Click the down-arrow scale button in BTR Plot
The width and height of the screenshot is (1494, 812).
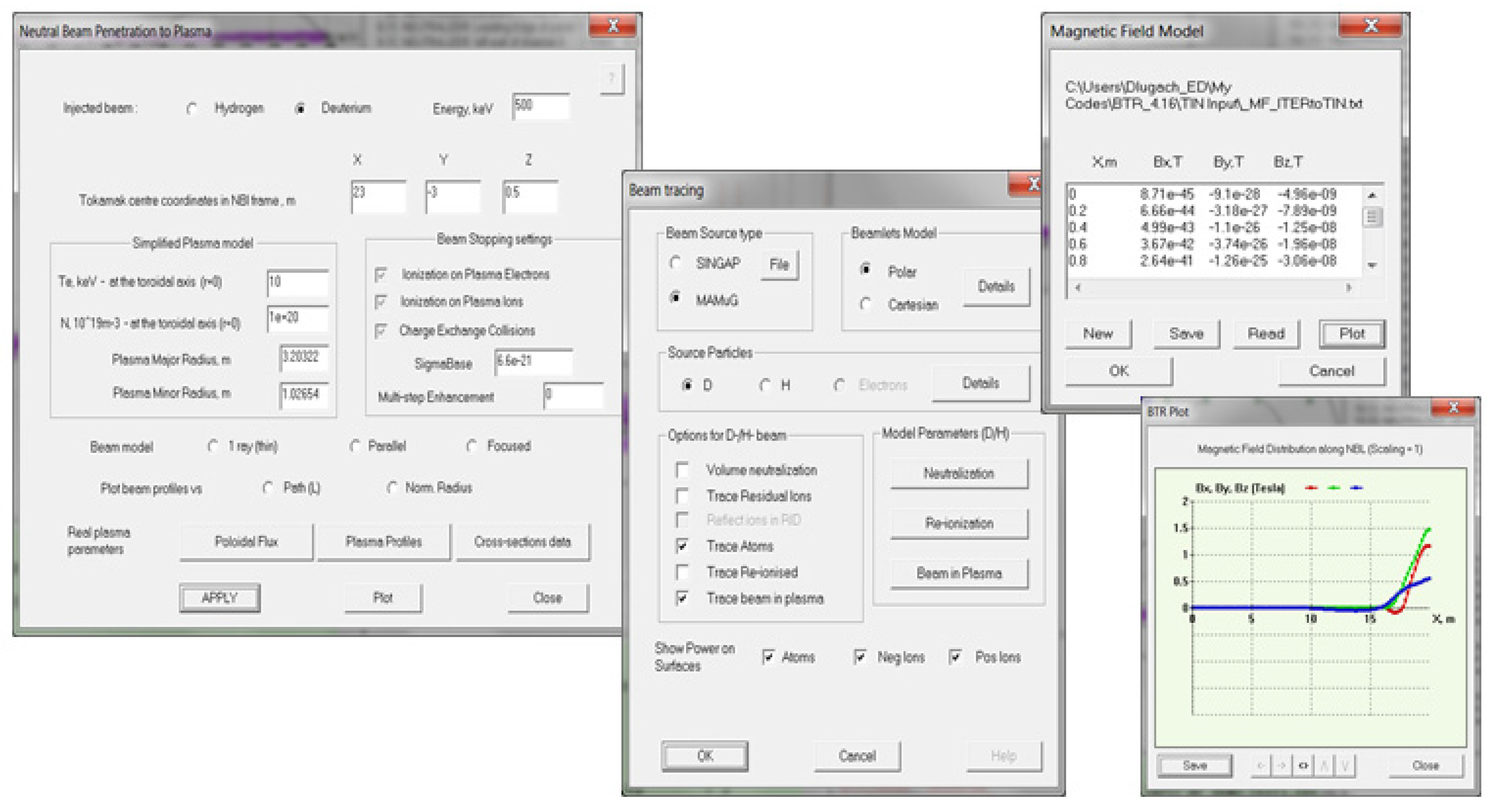(1345, 766)
